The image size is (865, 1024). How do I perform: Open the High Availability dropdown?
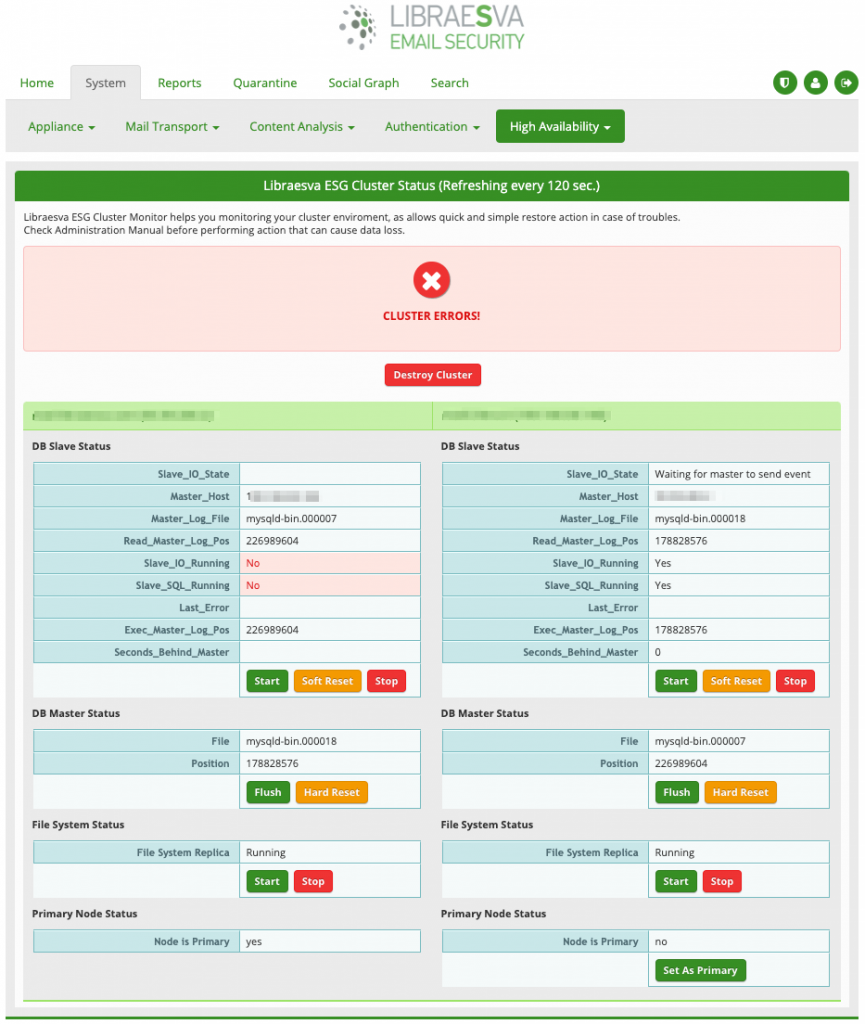(559, 126)
